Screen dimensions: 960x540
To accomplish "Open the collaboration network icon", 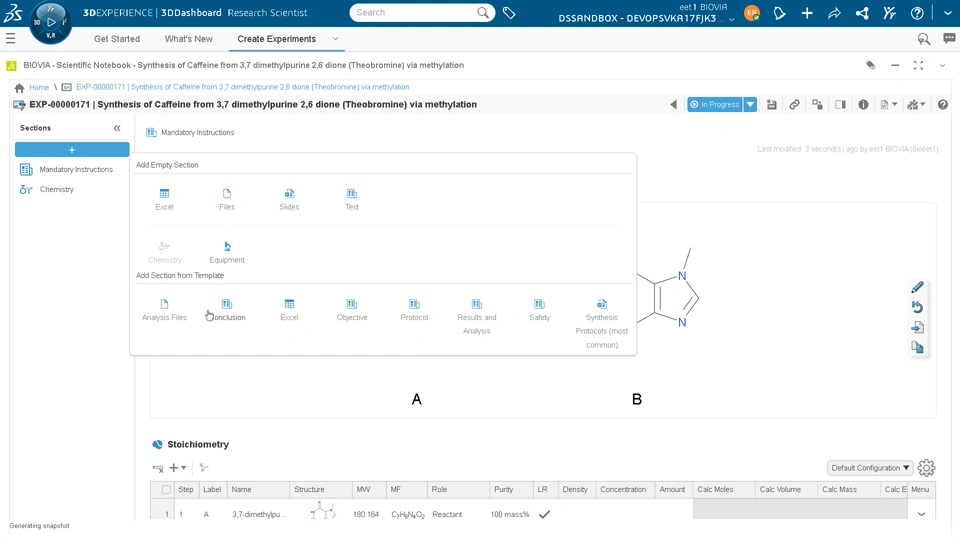I will click(862, 13).
